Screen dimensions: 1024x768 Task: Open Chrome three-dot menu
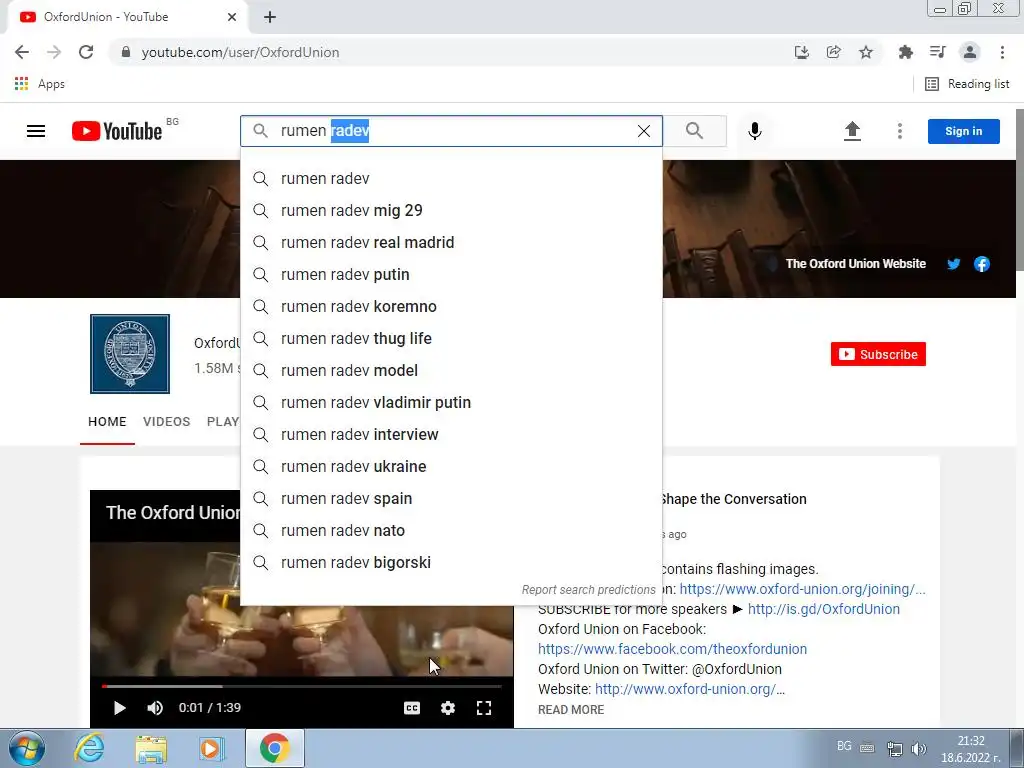pyautogui.click(x=1002, y=52)
